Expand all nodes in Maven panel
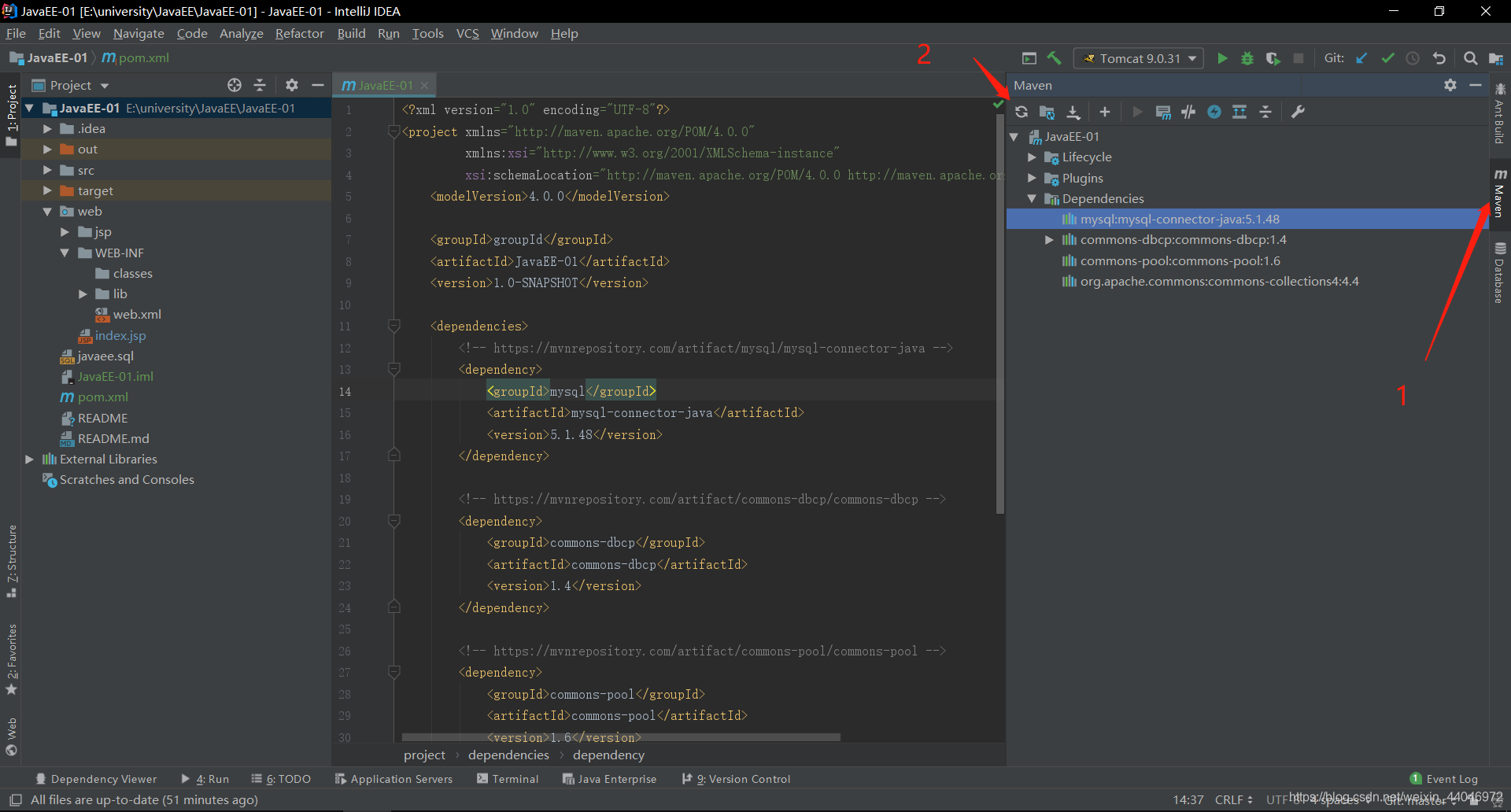 (x=1239, y=112)
